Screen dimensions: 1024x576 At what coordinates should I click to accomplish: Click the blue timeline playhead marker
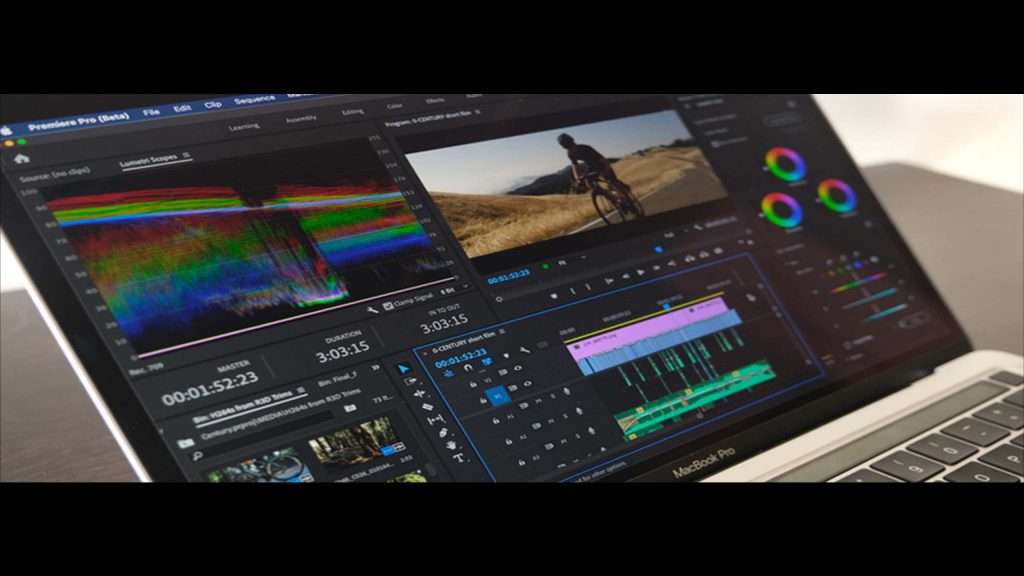click(x=666, y=306)
